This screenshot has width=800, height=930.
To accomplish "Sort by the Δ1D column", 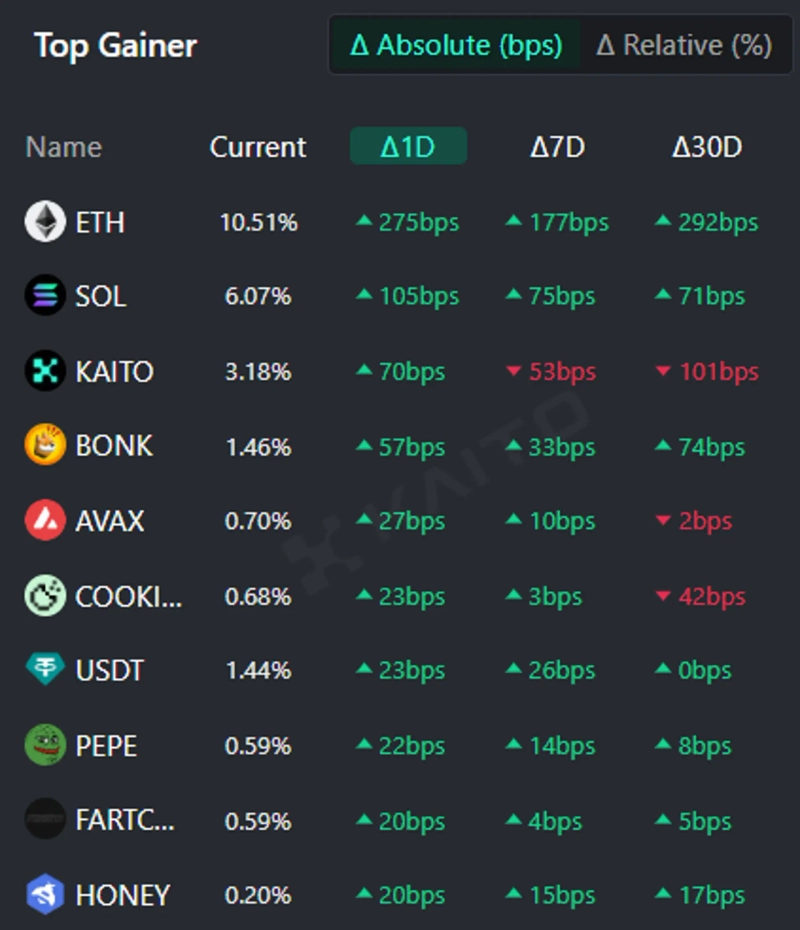I will pyautogui.click(x=408, y=147).
